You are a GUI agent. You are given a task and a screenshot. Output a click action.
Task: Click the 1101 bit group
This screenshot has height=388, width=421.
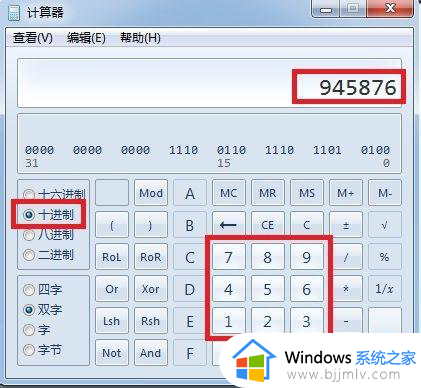coord(327,150)
